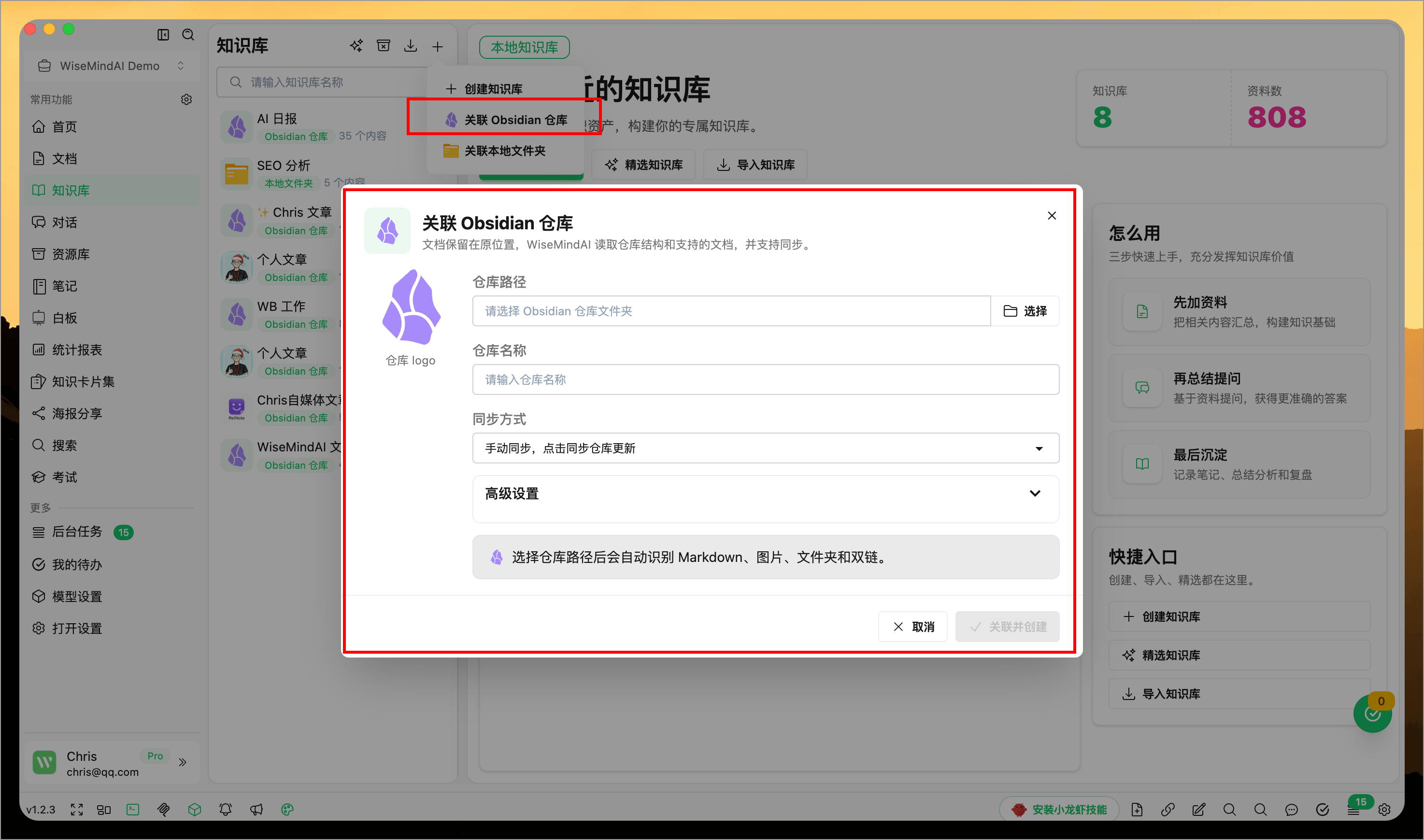Open 知识卡片集 in the sidebar
The image size is (1424, 840).
pos(113,381)
